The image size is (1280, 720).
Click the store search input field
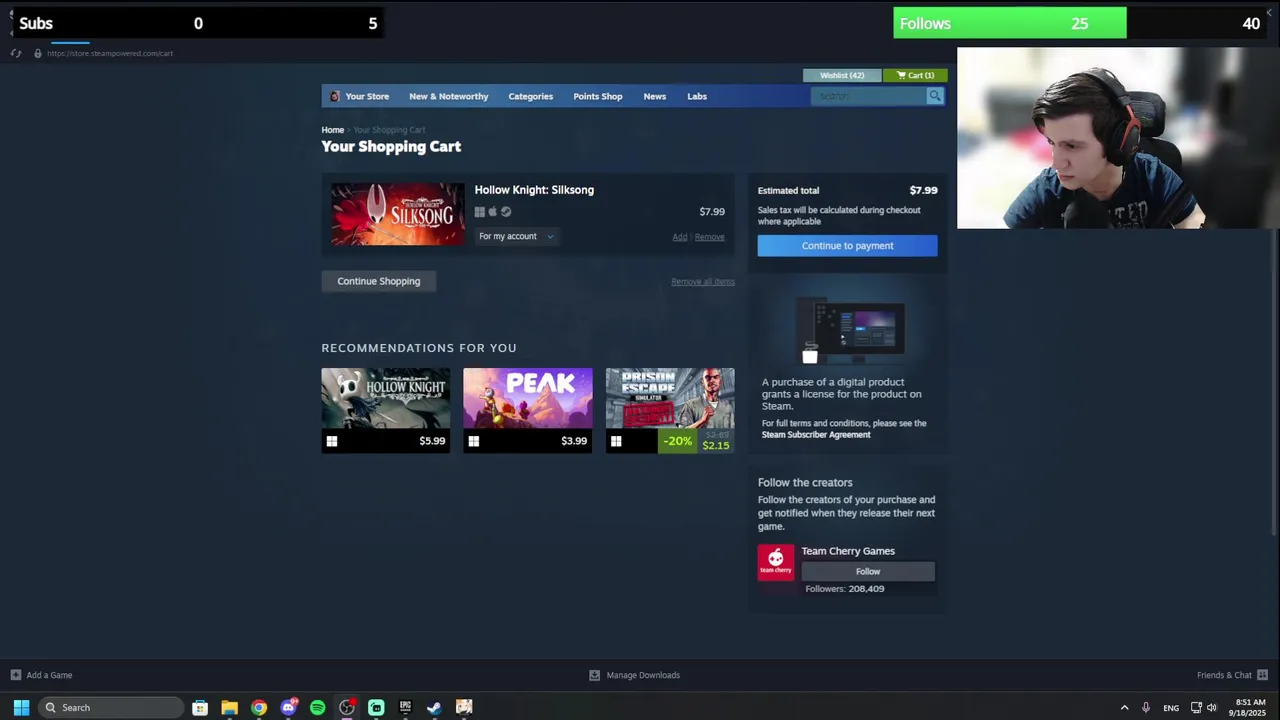point(868,96)
